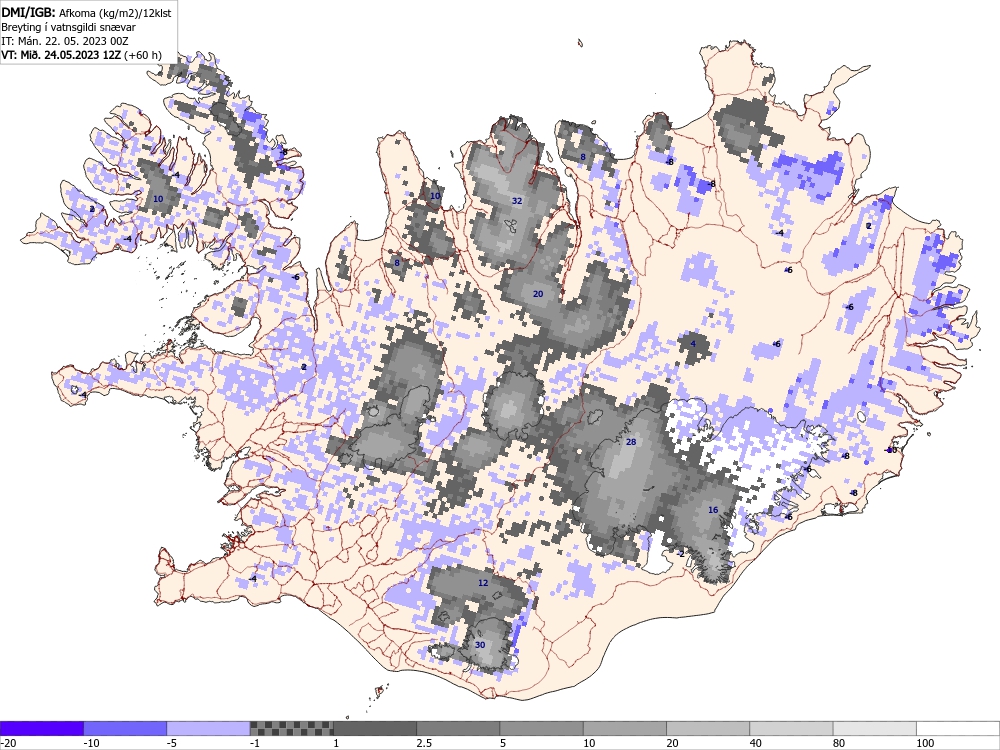
Task: Click the legend tick label '100'
Action: click(x=925, y=743)
